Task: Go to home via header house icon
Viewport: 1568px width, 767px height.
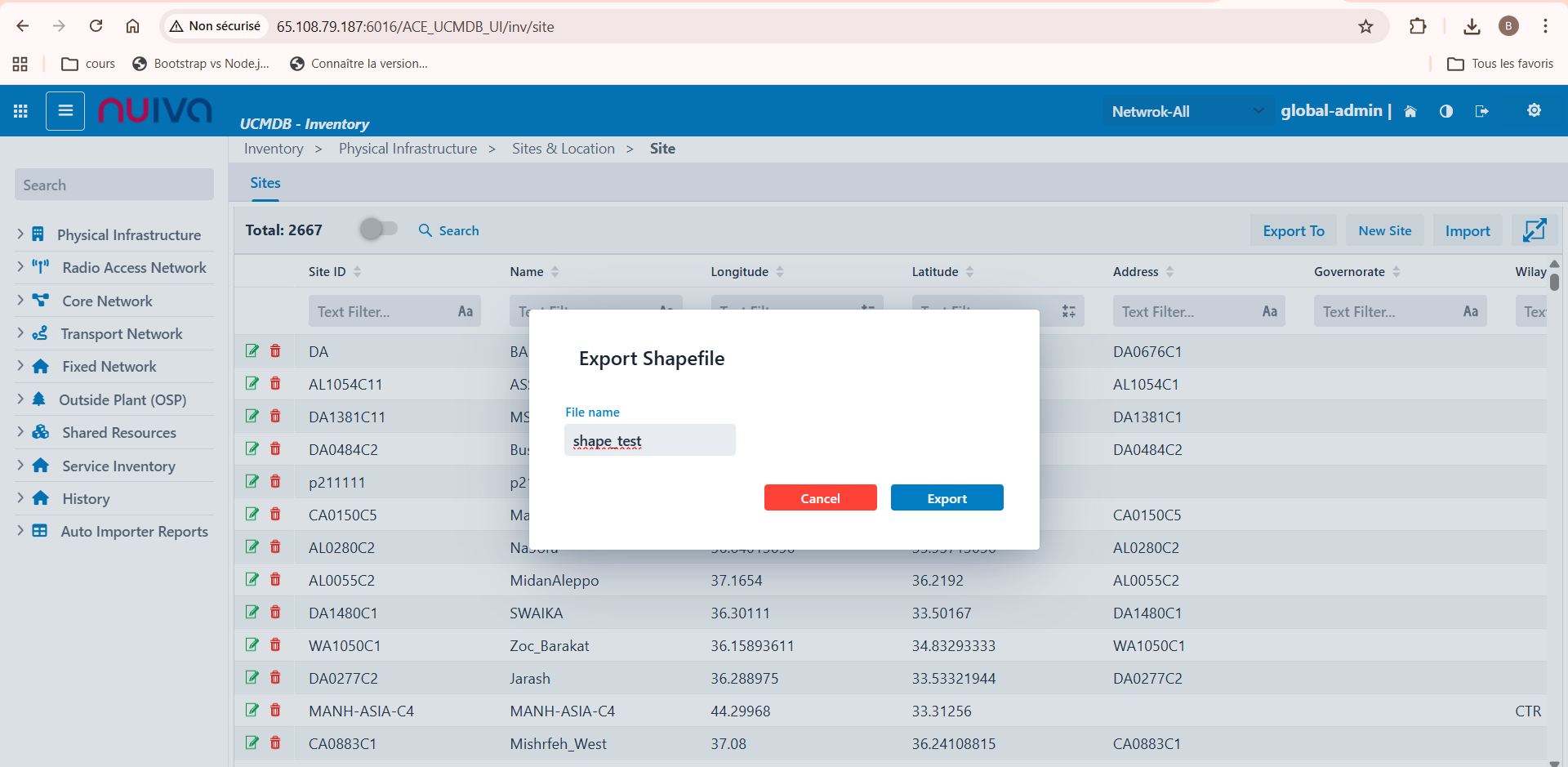Action: point(1410,112)
